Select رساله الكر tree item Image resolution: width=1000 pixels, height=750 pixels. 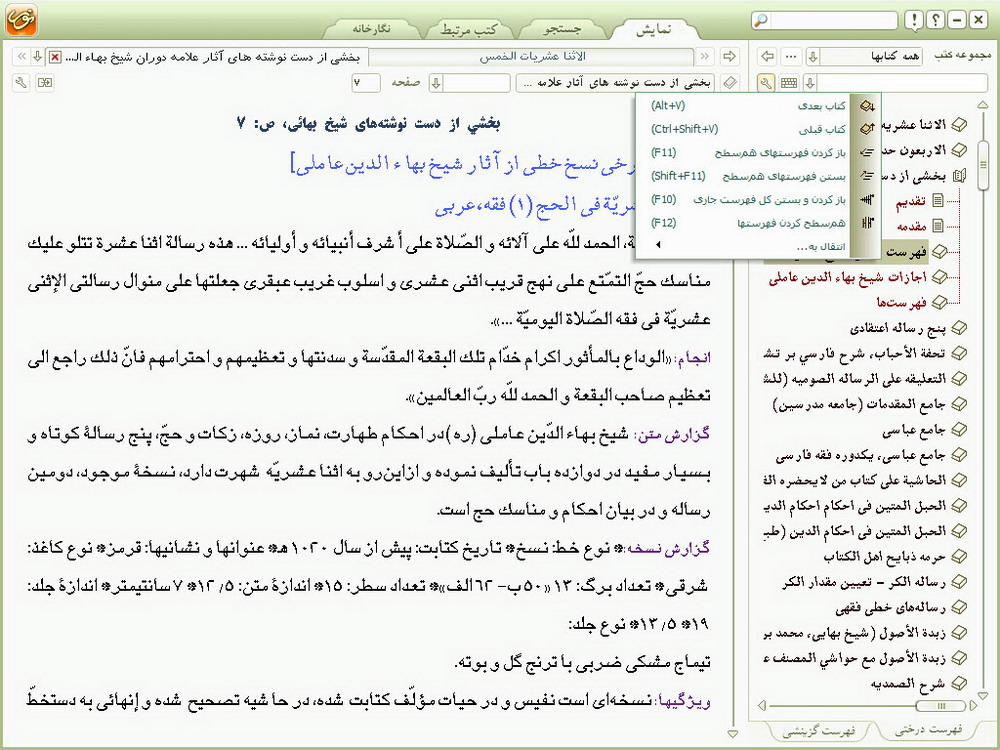[x=864, y=582]
